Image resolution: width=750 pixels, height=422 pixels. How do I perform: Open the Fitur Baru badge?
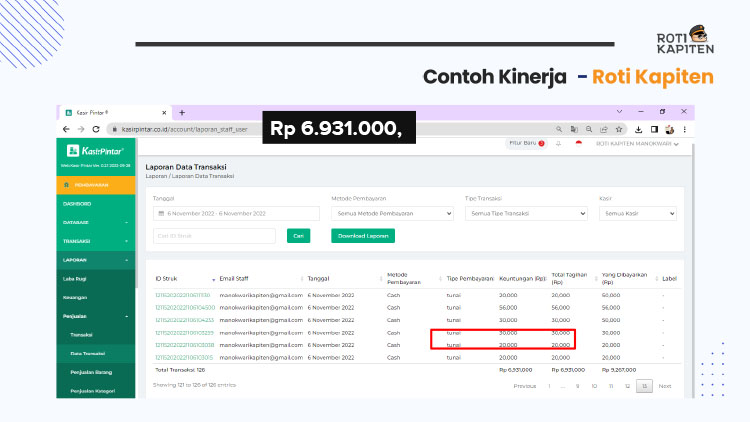[x=526, y=143]
